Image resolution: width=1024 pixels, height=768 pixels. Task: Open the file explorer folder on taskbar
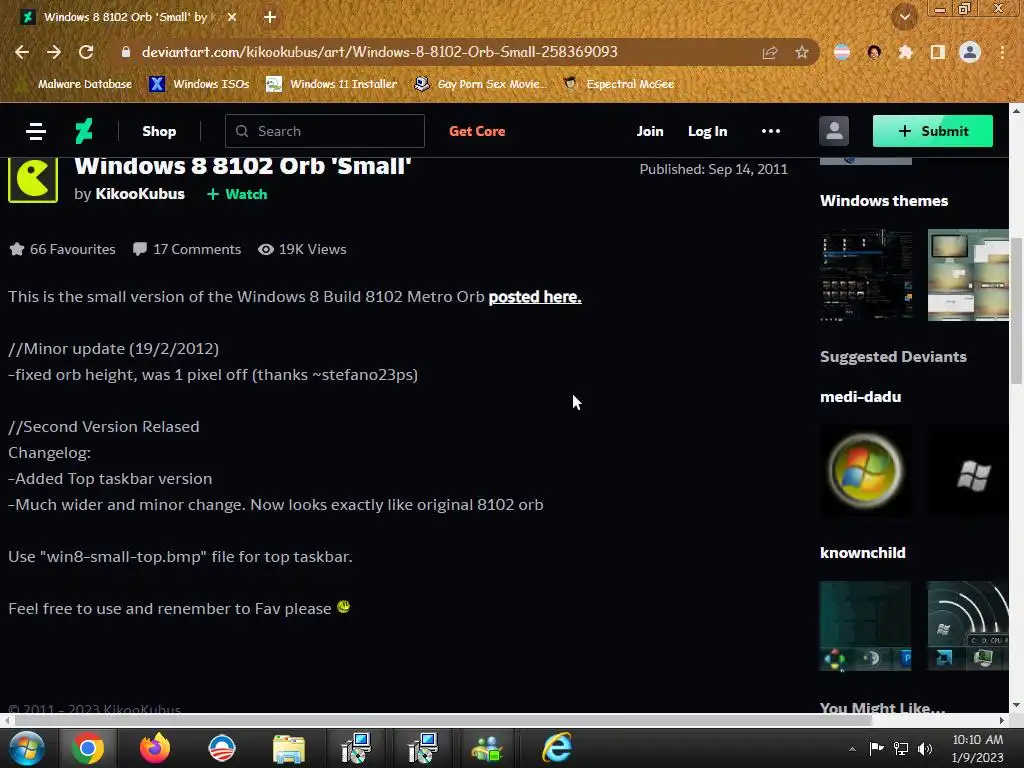[x=289, y=748]
